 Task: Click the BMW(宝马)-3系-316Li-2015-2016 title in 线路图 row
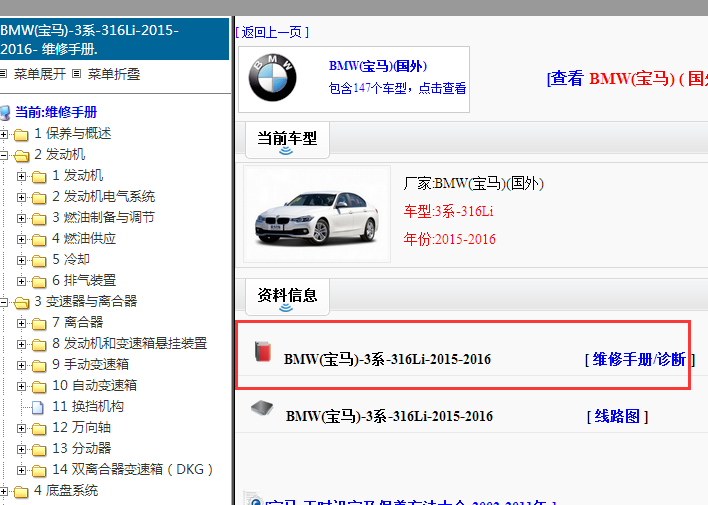pos(389,416)
